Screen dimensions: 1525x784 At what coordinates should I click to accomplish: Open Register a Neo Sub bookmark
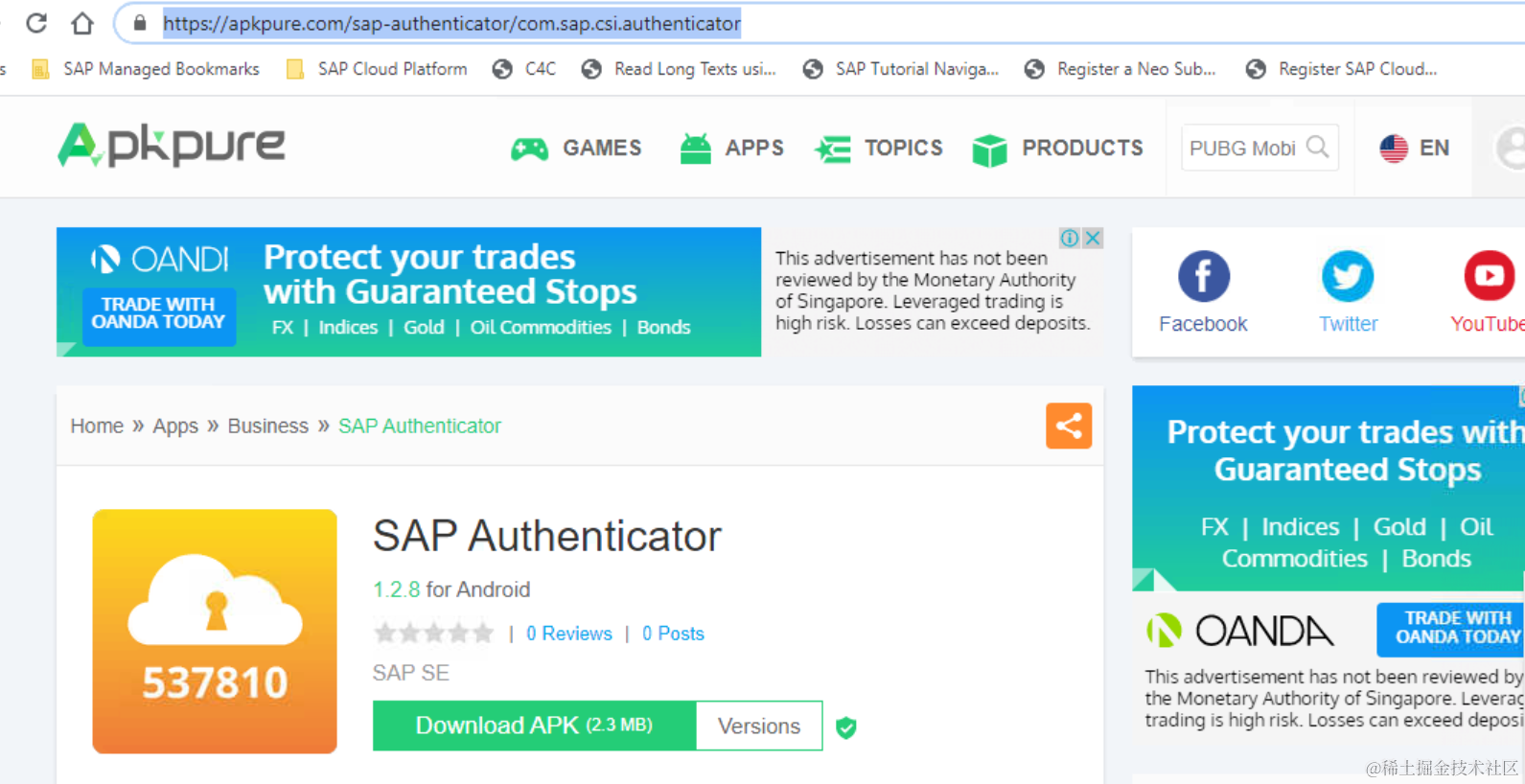(1121, 69)
